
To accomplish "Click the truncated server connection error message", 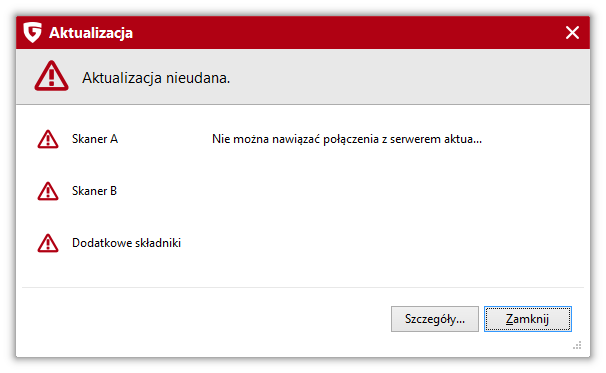I will (347, 139).
